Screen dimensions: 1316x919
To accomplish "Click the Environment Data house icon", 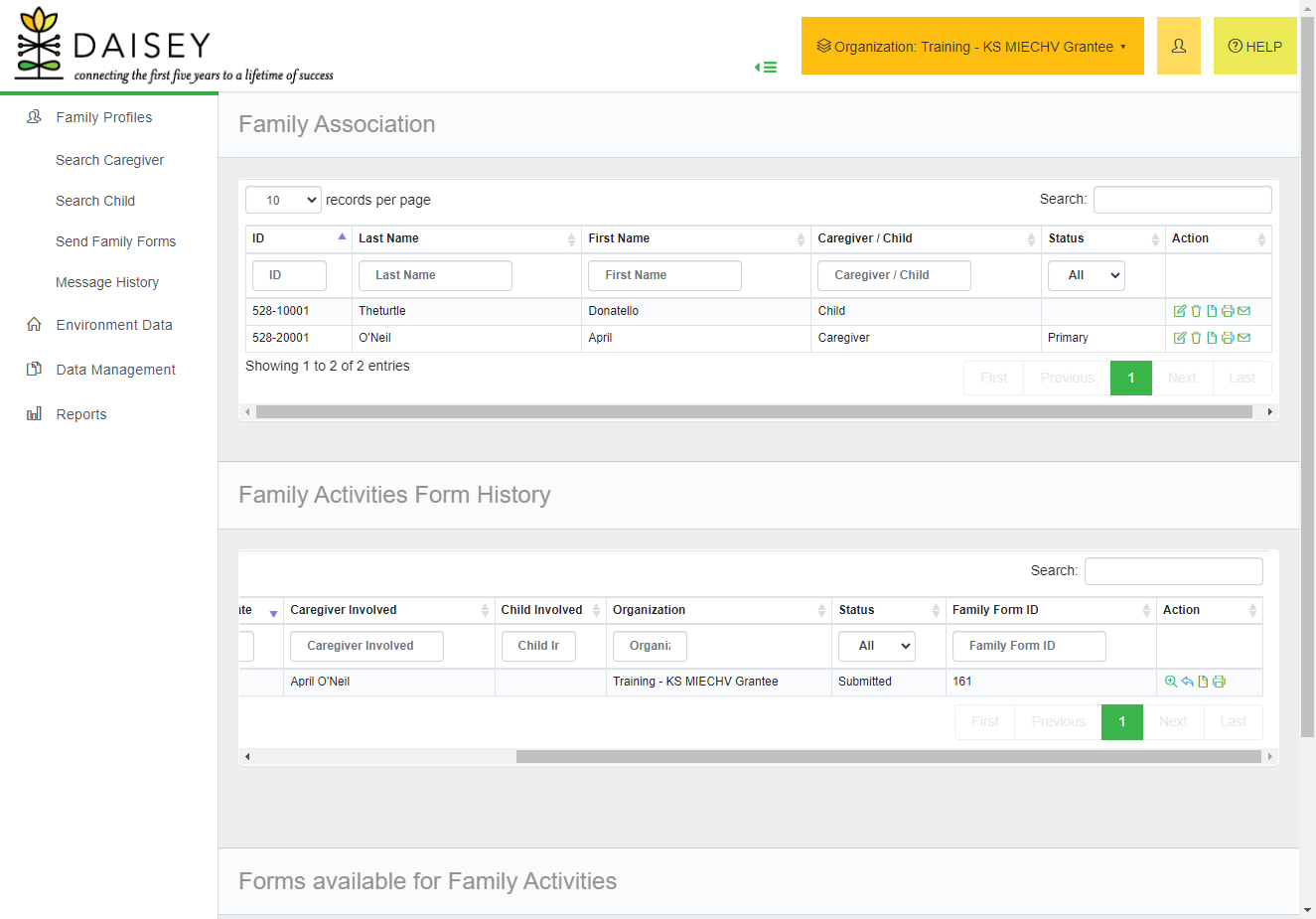I will tap(34, 324).
